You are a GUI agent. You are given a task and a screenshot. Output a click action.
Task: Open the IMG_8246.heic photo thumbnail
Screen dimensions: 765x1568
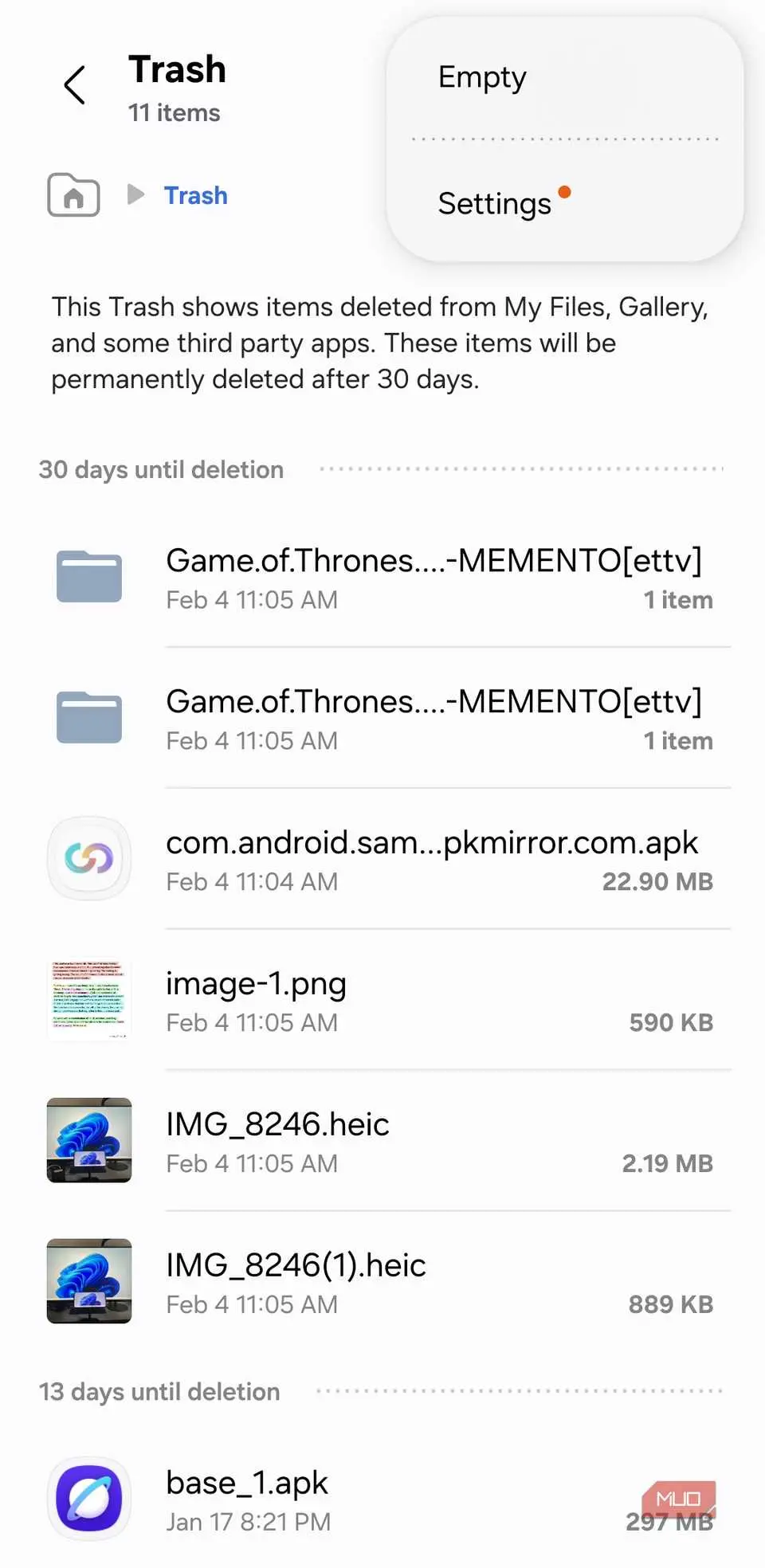(x=89, y=1140)
